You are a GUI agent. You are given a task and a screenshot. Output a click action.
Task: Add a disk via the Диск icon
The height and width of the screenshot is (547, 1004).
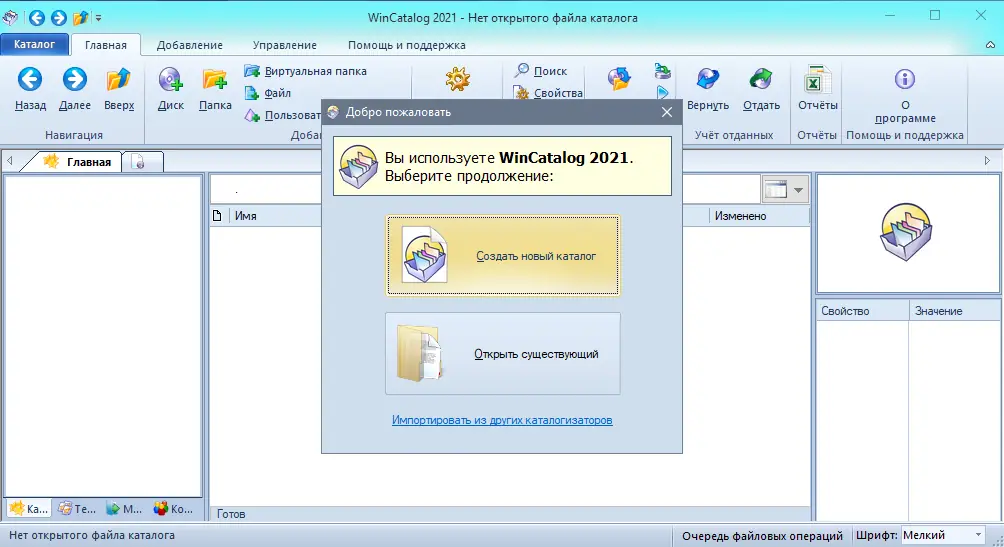pos(170,89)
